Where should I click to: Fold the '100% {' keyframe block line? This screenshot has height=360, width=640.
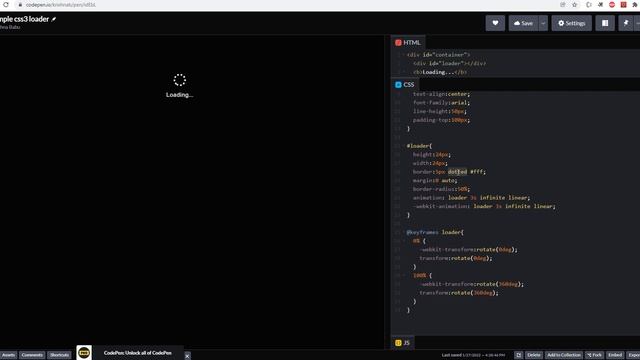click(x=422, y=276)
